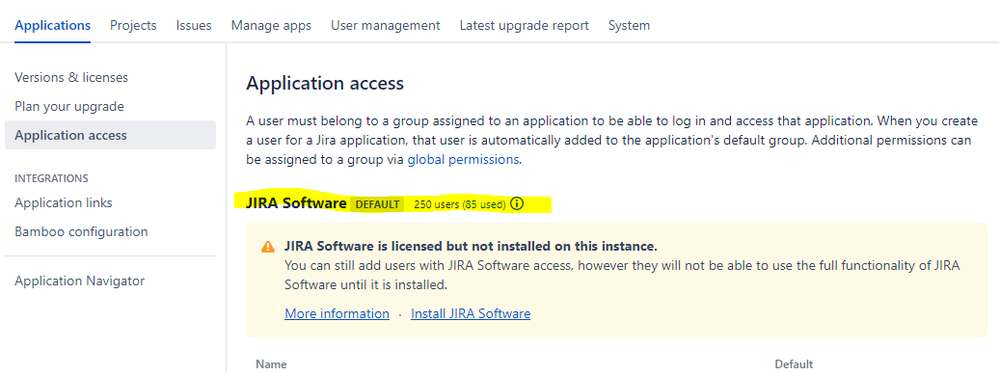Click the INTEGRATIONS section label
The width and height of the screenshot is (999, 373).
tap(52, 179)
